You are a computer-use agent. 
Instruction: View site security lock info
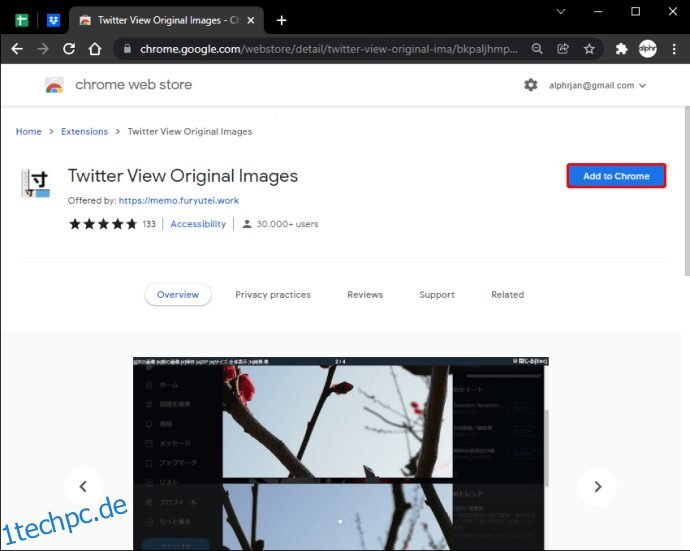pyautogui.click(x=127, y=49)
